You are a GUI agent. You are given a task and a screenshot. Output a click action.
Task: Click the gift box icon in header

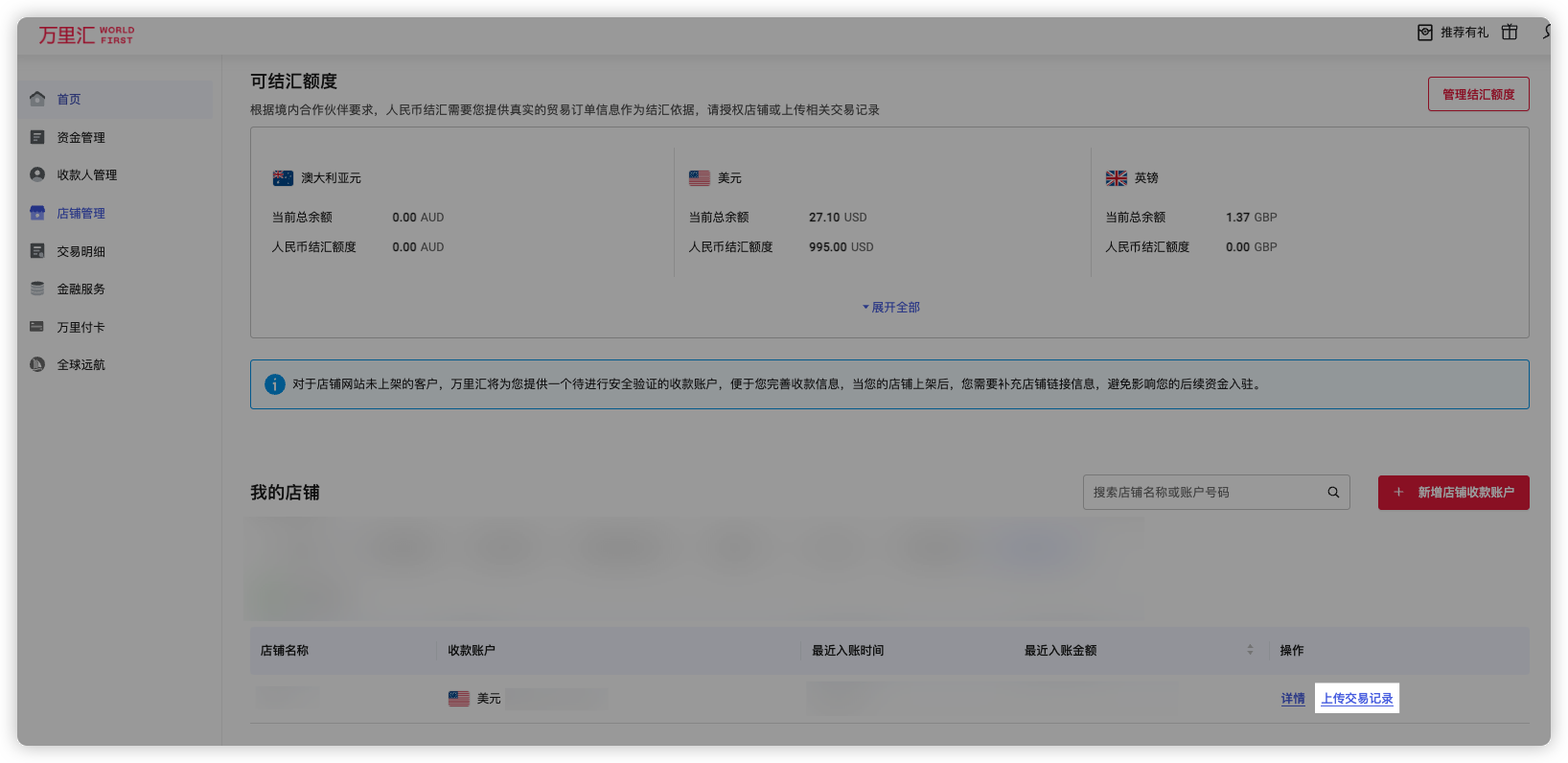point(1510,32)
